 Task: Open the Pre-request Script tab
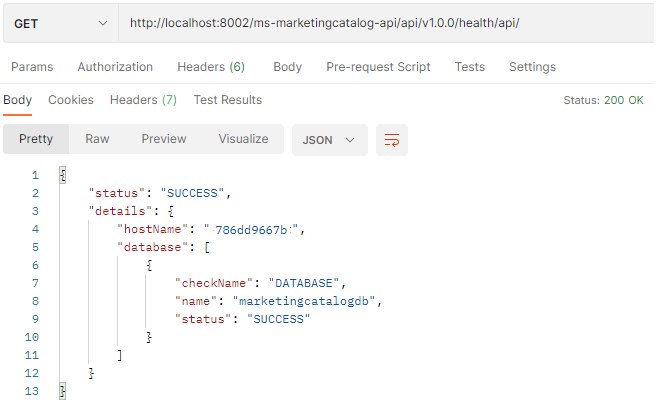click(378, 67)
